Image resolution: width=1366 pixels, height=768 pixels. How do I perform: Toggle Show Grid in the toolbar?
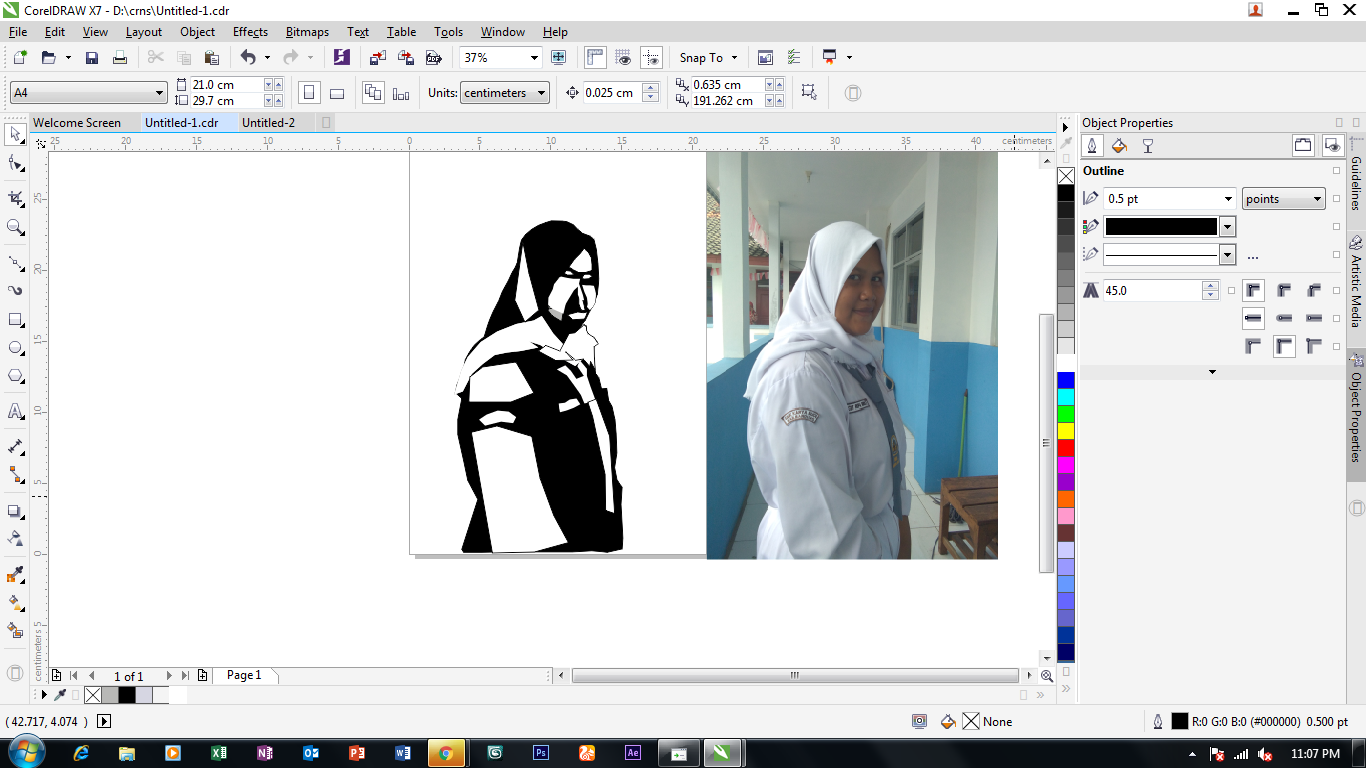(623, 58)
